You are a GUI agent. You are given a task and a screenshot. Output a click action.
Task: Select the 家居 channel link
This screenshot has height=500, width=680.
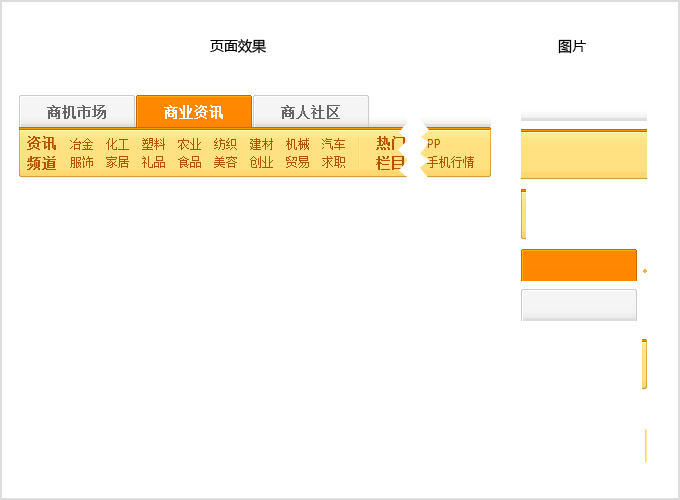click(118, 162)
